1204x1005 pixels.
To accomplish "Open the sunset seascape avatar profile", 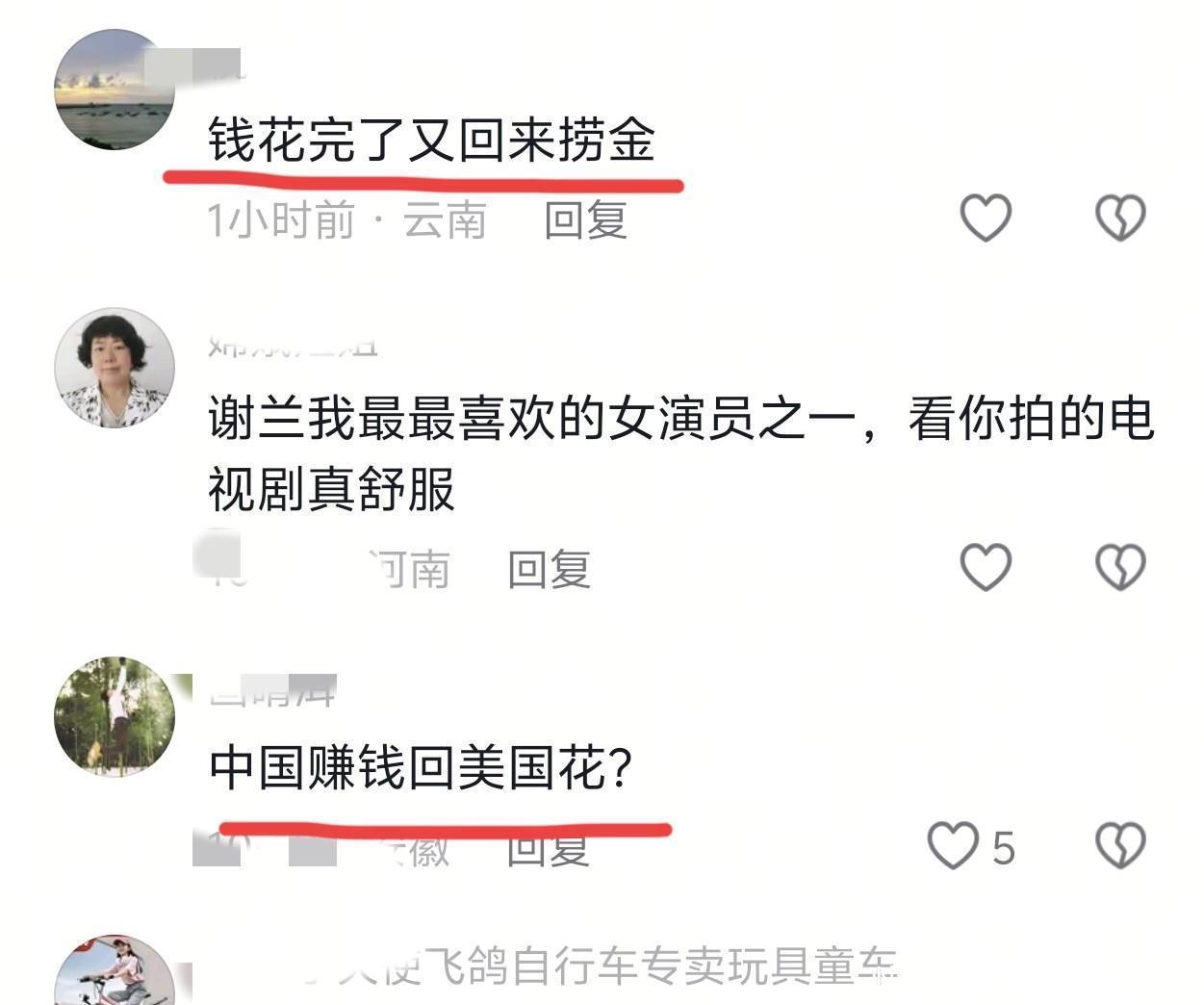I will 114,90.
